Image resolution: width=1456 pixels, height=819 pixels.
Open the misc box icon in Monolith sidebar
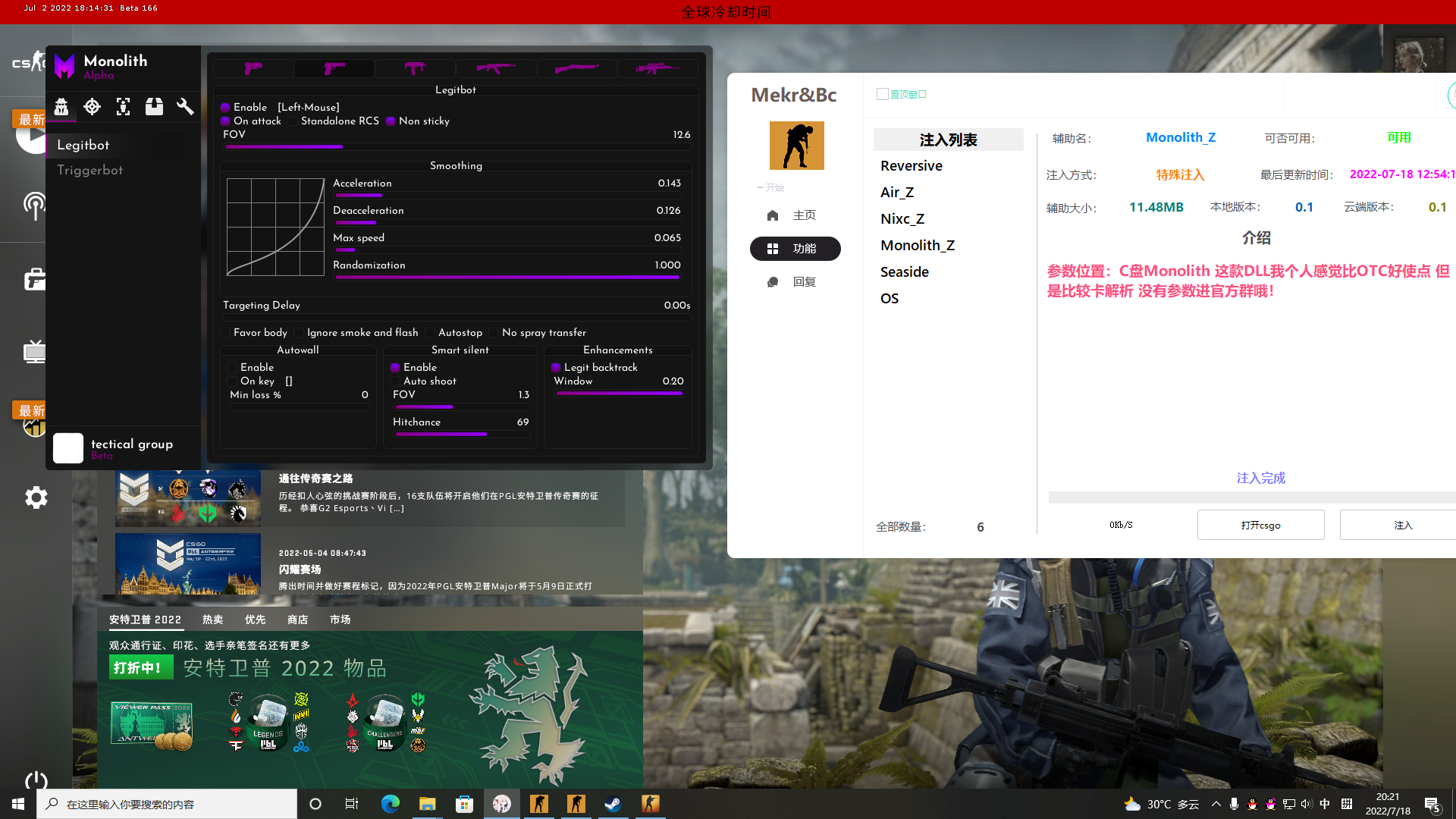click(x=154, y=107)
